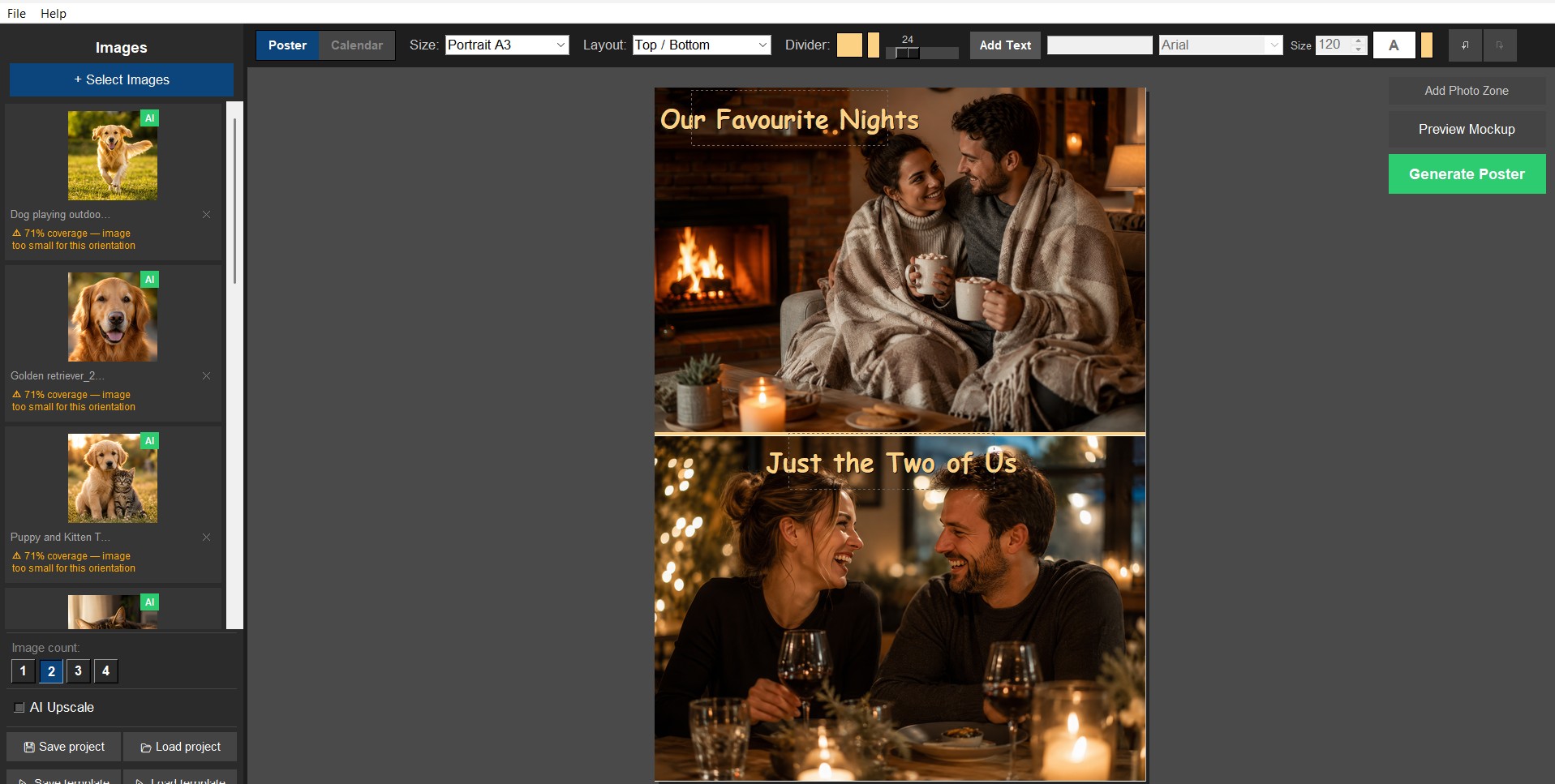Switch to the Poster tab

pos(288,45)
